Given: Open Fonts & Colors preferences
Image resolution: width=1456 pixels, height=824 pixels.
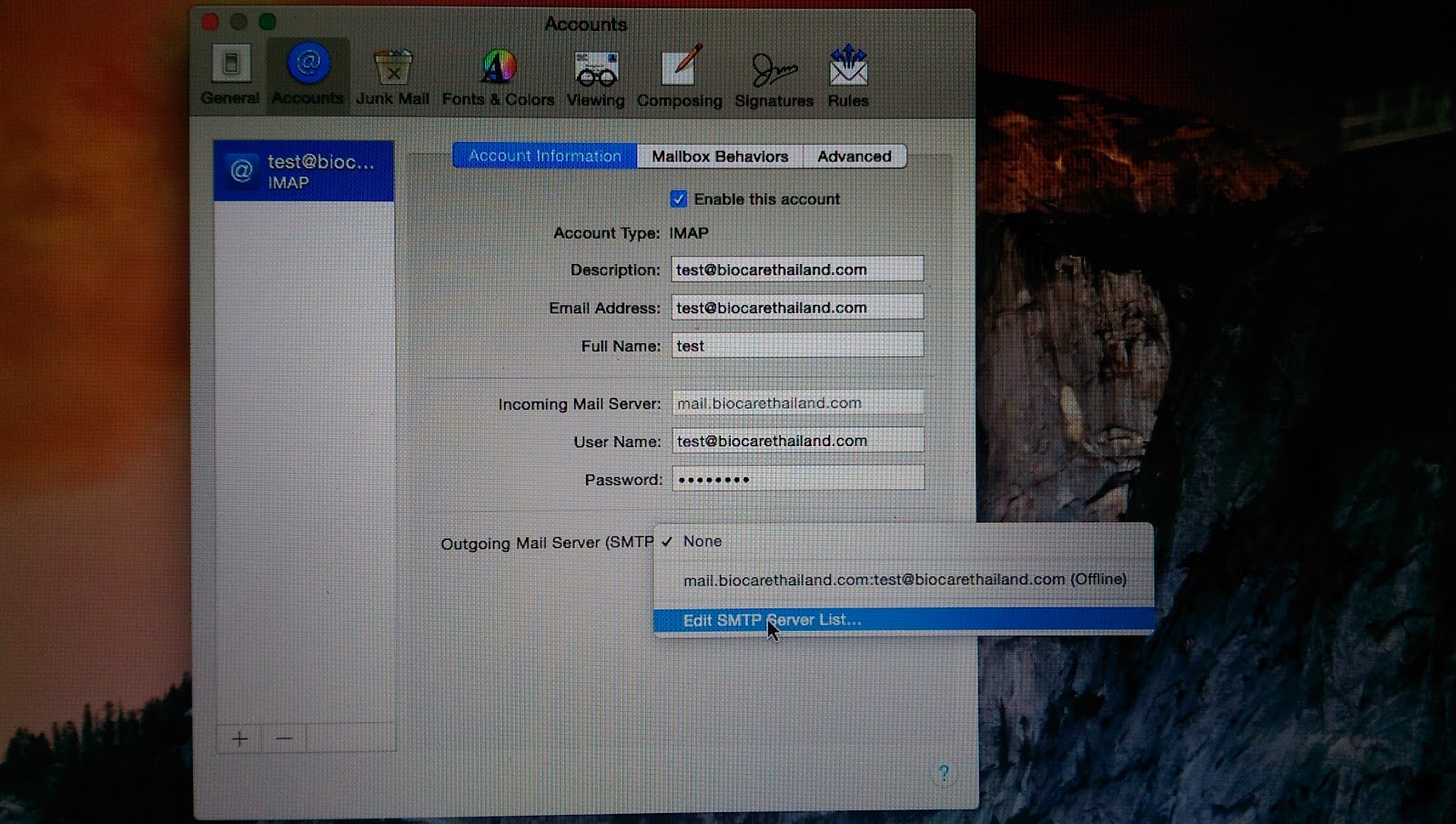Looking at the screenshot, I should [498, 76].
